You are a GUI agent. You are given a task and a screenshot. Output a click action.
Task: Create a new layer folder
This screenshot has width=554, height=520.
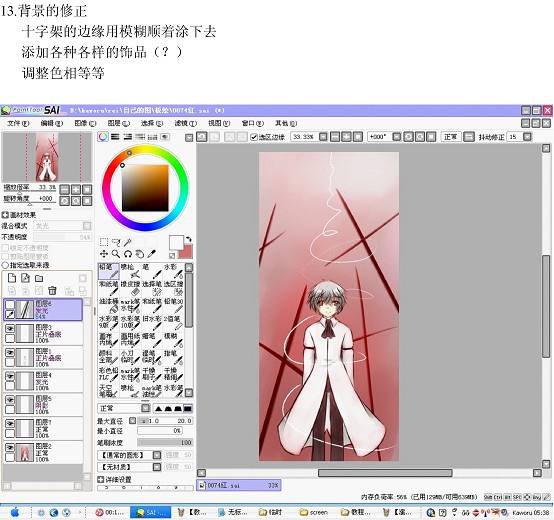click(x=39, y=278)
